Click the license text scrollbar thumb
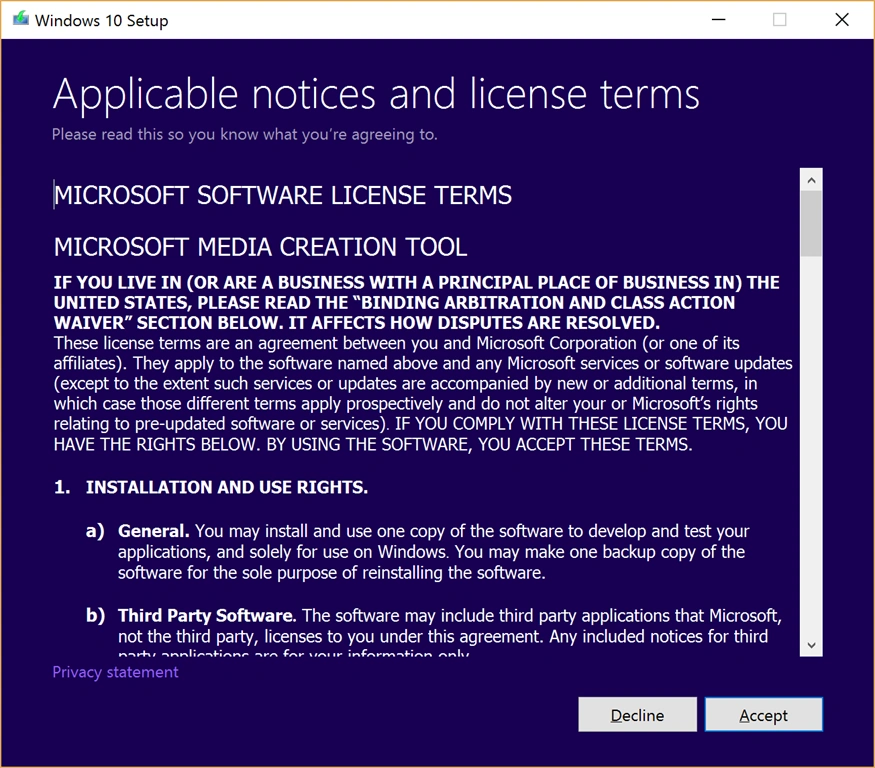Screen dimensions: 875x768 811,224
